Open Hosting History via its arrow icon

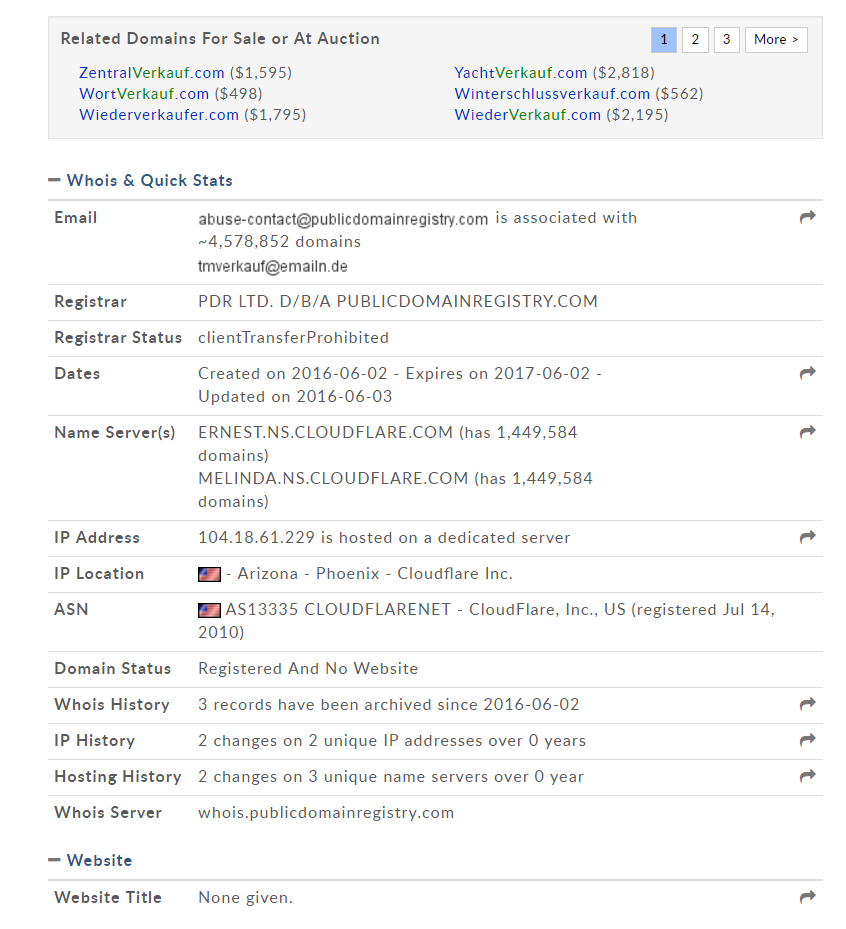coord(807,776)
